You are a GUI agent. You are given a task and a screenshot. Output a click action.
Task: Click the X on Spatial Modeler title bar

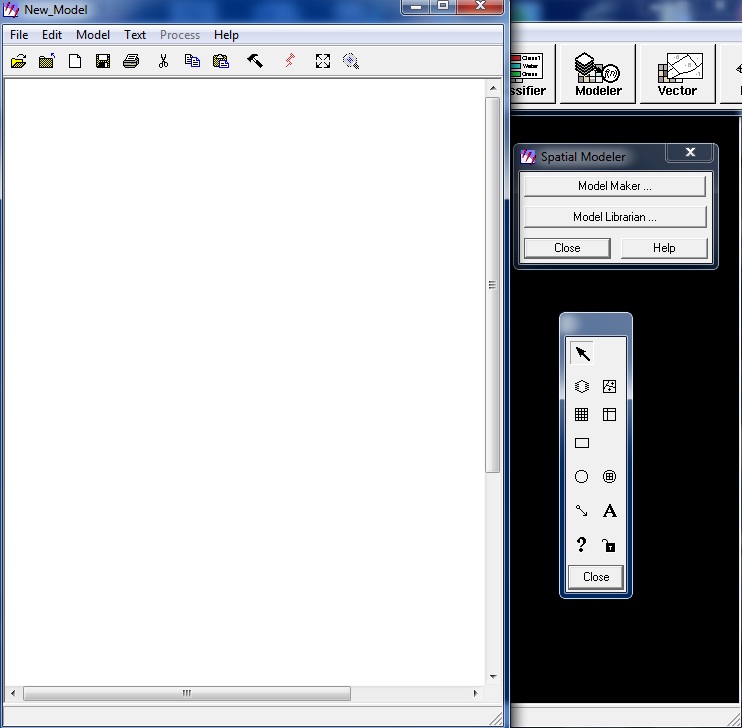tap(690, 152)
